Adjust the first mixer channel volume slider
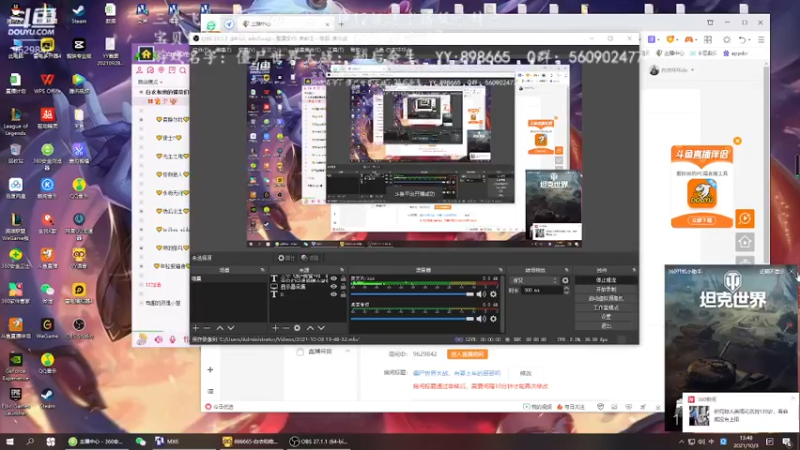This screenshot has height=450, width=800. [x=412, y=294]
